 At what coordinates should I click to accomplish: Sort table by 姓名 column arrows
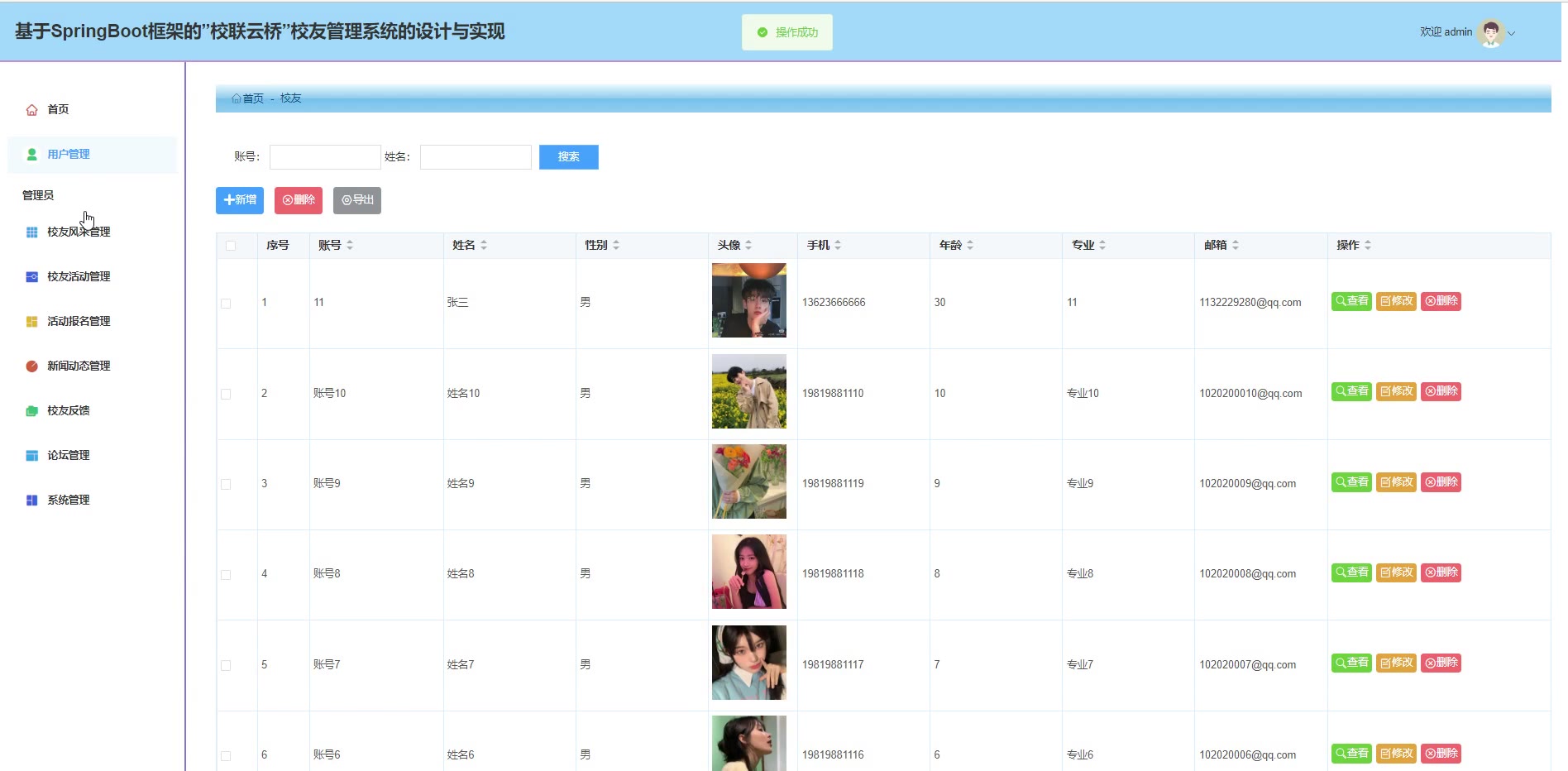click(x=484, y=246)
